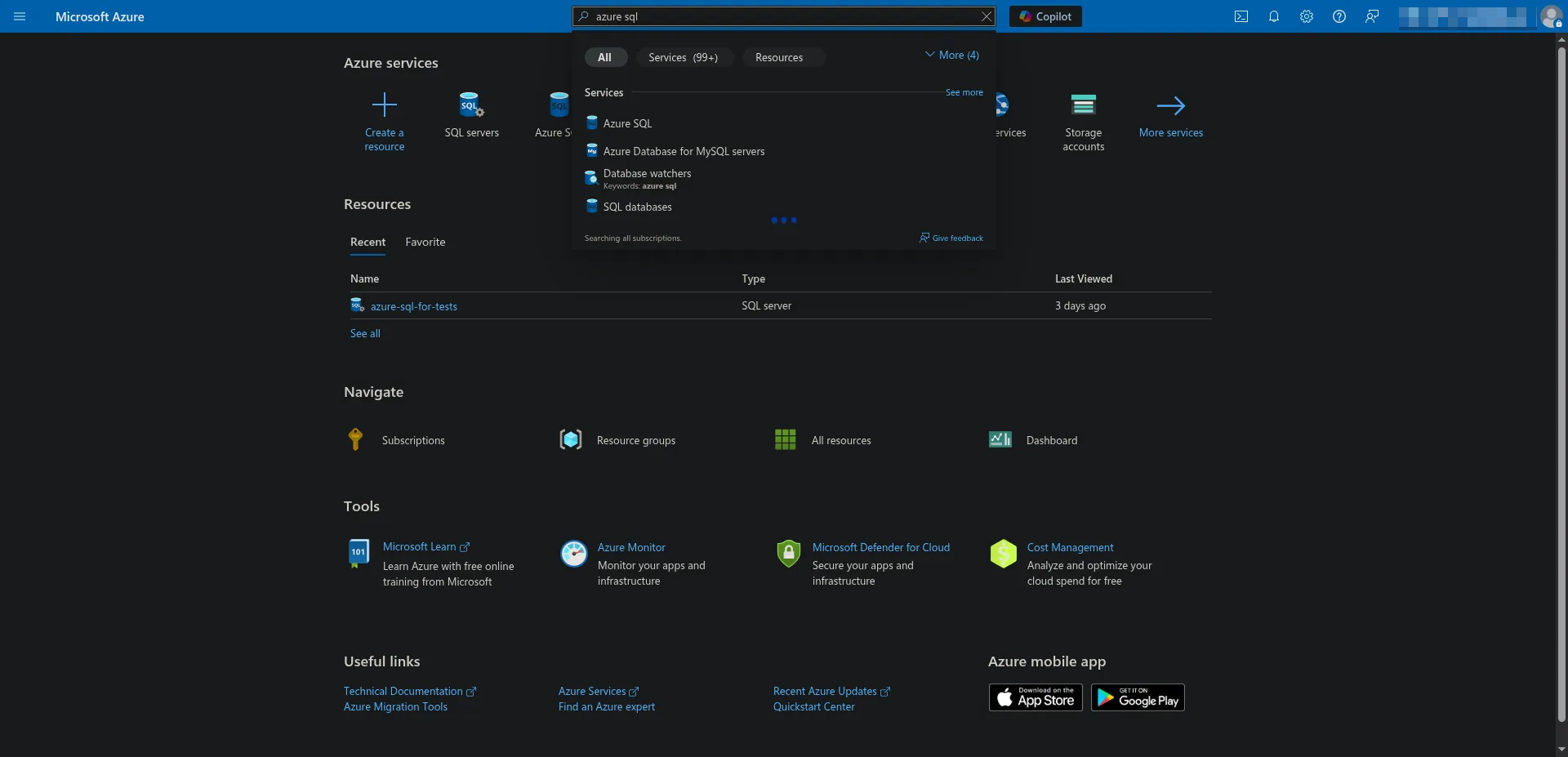This screenshot has height=757, width=1568.
Task: Click the SQL databases result icon
Action: pyautogui.click(x=592, y=206)
